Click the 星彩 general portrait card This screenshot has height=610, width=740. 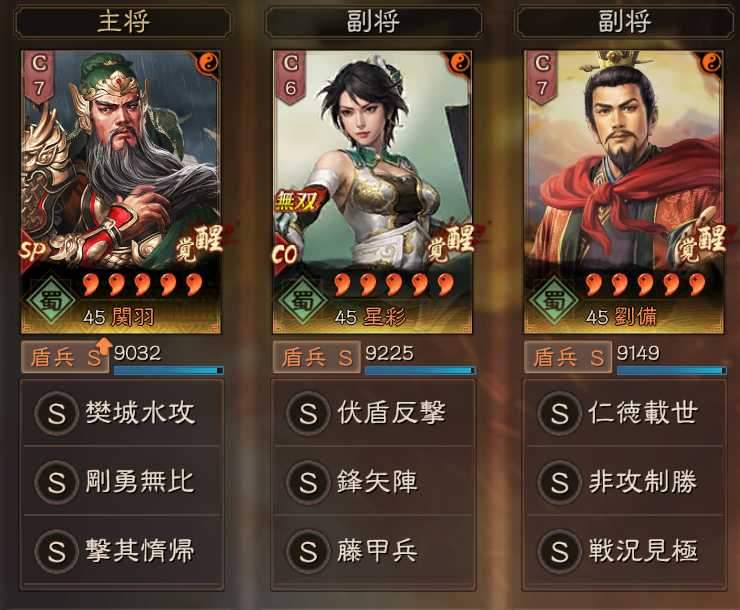pyautogui.click(x=372, y=192)
